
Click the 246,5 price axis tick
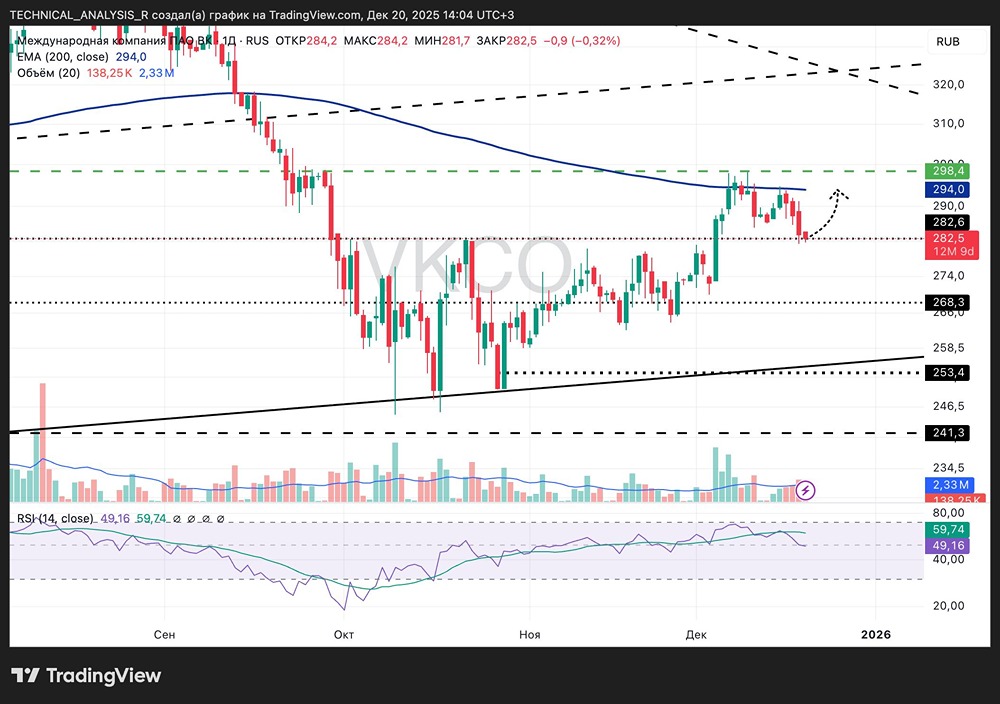[x=948, y=406]
